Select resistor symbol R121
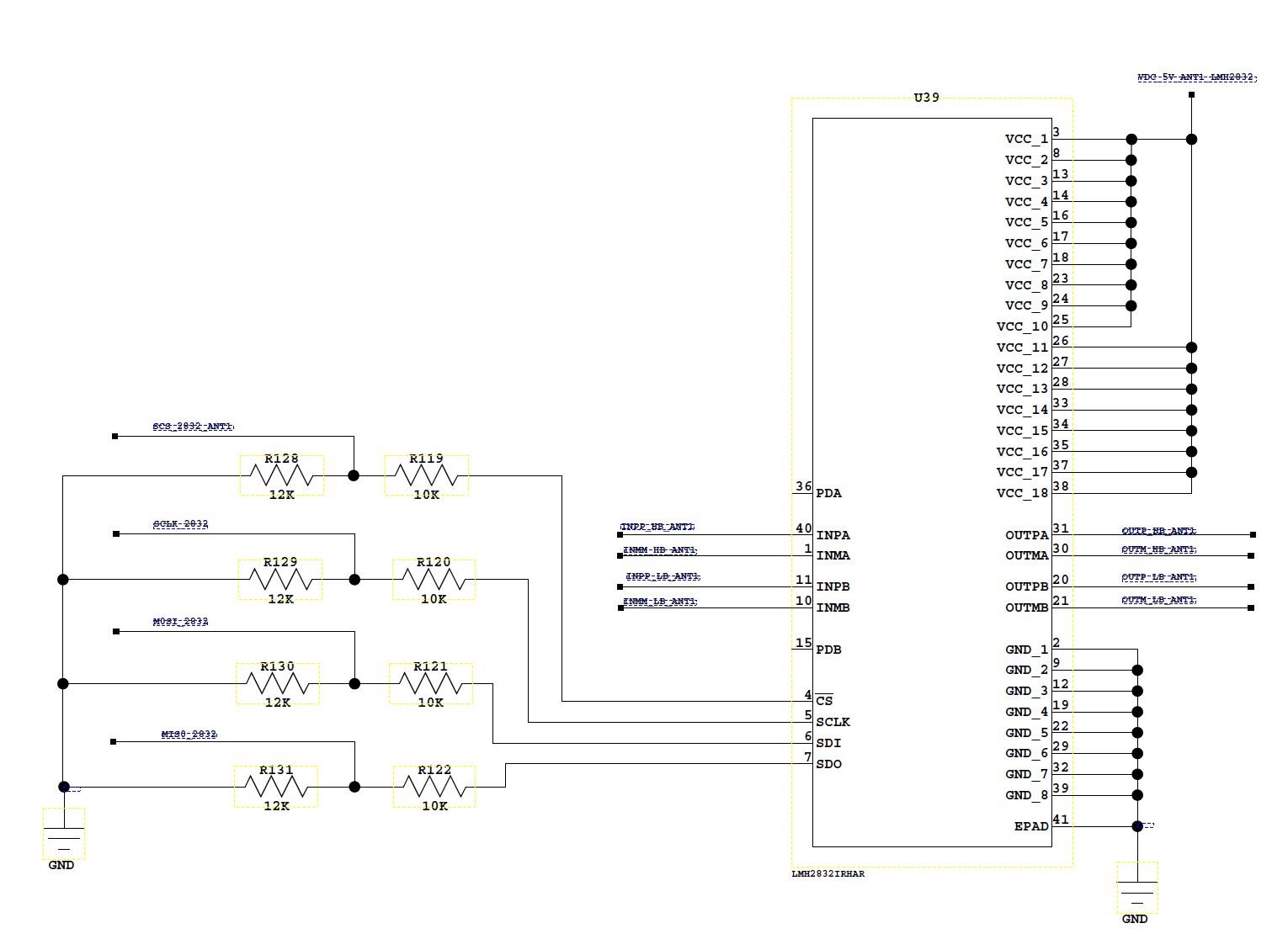The width and height of the screenshot is (1288, 939). pos(431,684)
